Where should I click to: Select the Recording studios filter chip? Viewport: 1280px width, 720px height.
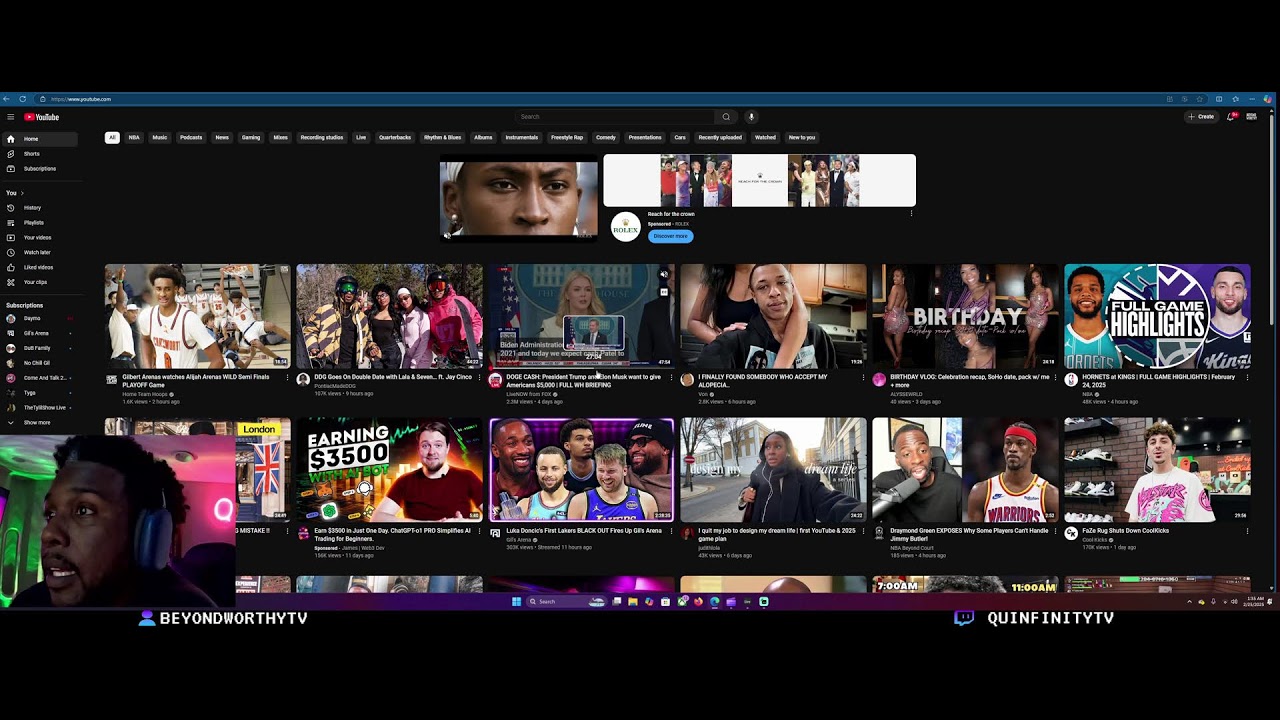pos(322,137)
